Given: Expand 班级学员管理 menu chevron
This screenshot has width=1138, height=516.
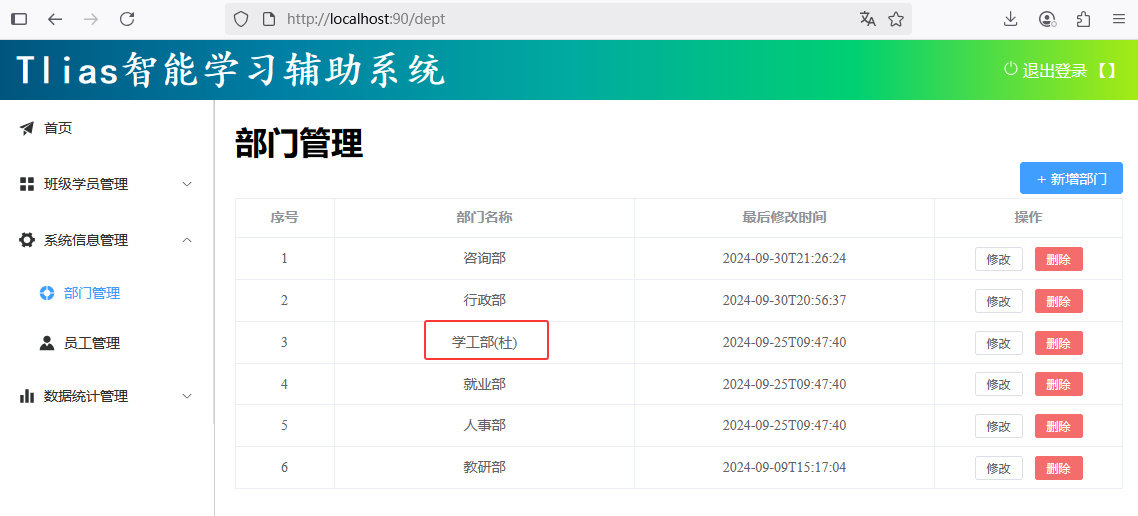Looking at the screenshot, I should click(187, 184).
